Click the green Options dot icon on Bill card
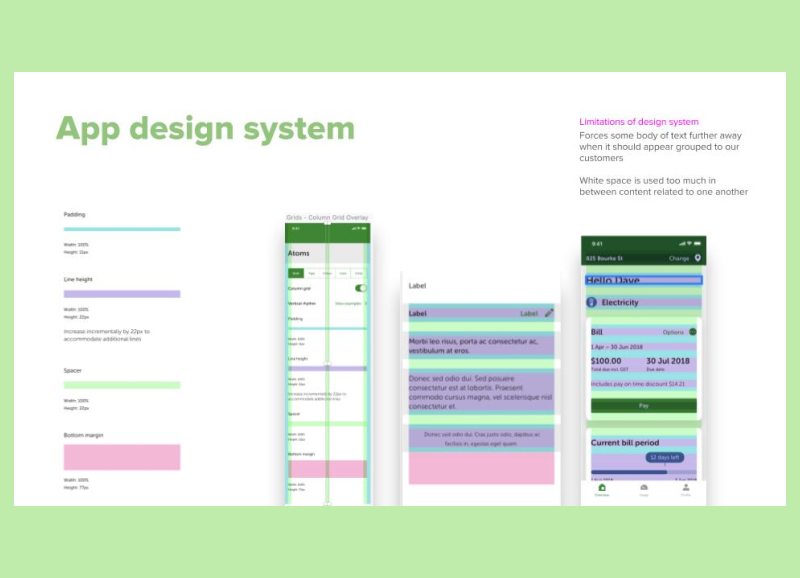The width and height of the screenshot is (800, 578). [692, 332]
